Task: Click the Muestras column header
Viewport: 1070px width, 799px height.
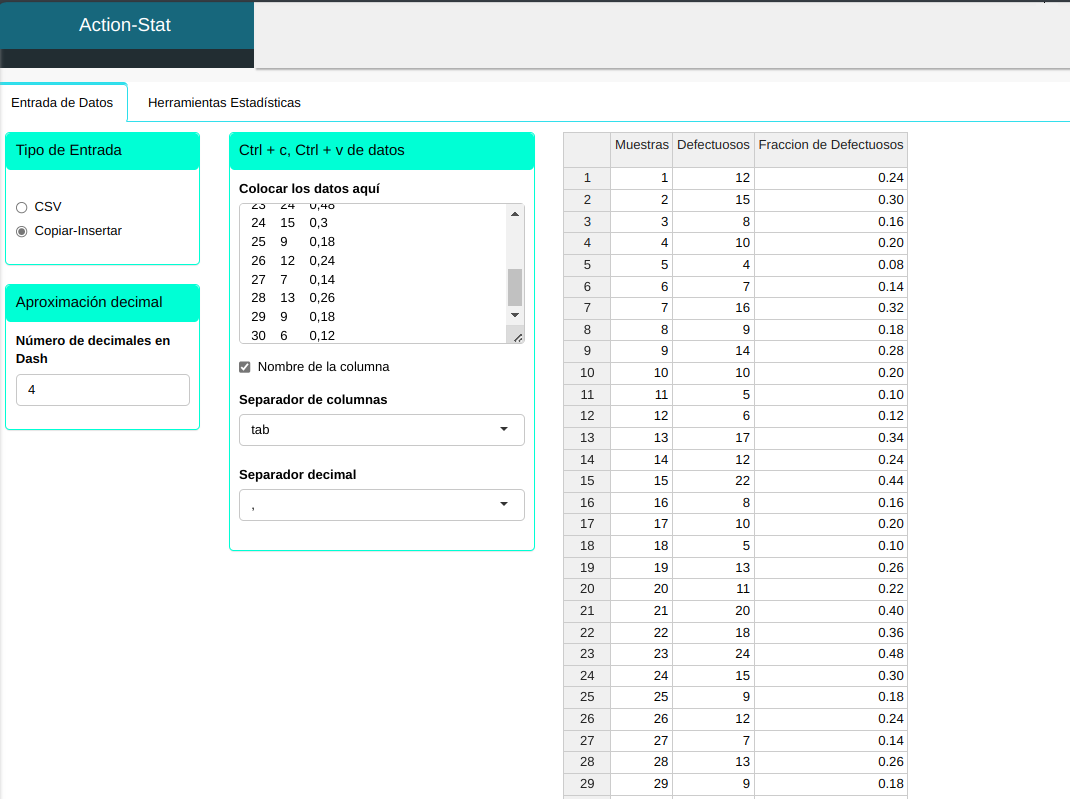Action: point(641,145)
